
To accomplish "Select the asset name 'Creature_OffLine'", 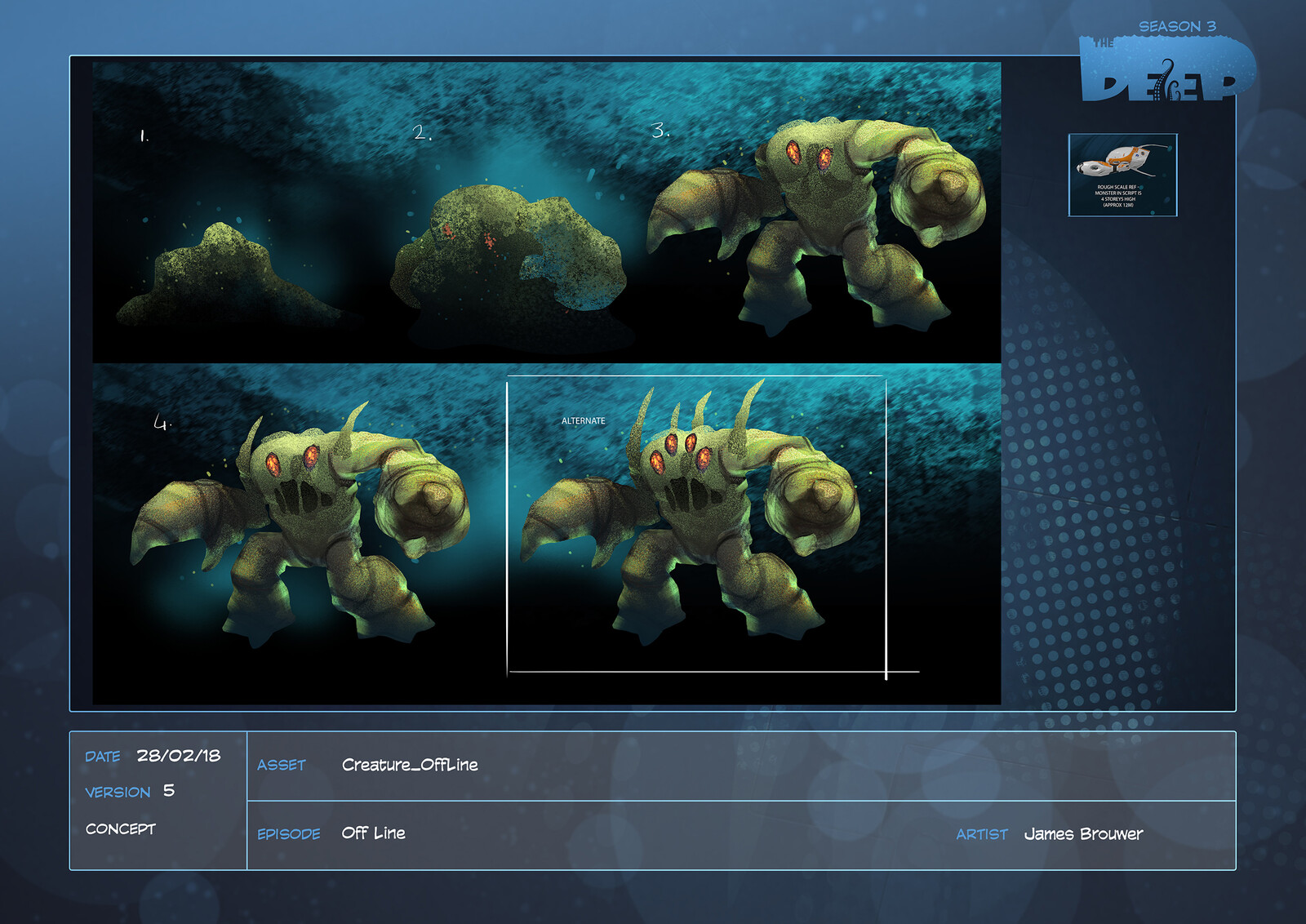I will coord(410,765).
